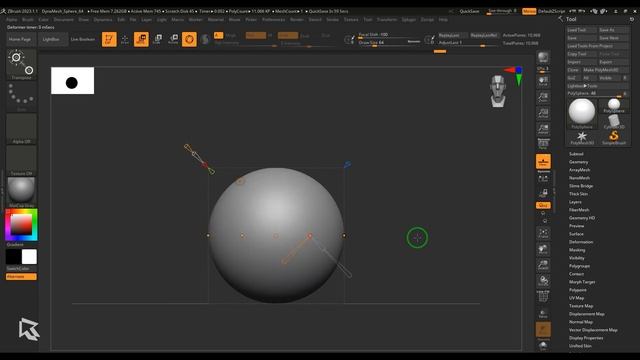Expand the Masking section
The height and width of the screenshot is (360, 640).
point(577,250)
